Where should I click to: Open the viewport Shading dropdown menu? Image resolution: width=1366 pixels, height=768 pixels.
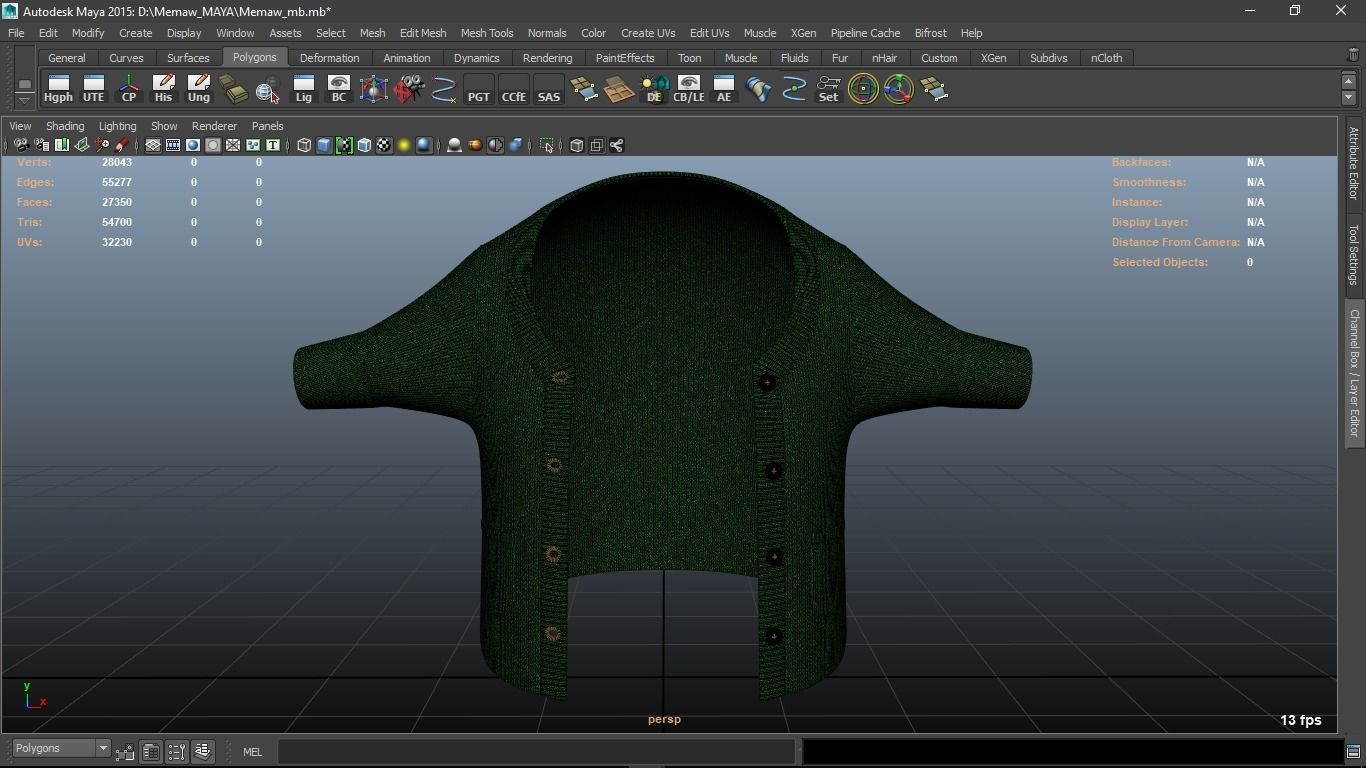click(65, 126)
